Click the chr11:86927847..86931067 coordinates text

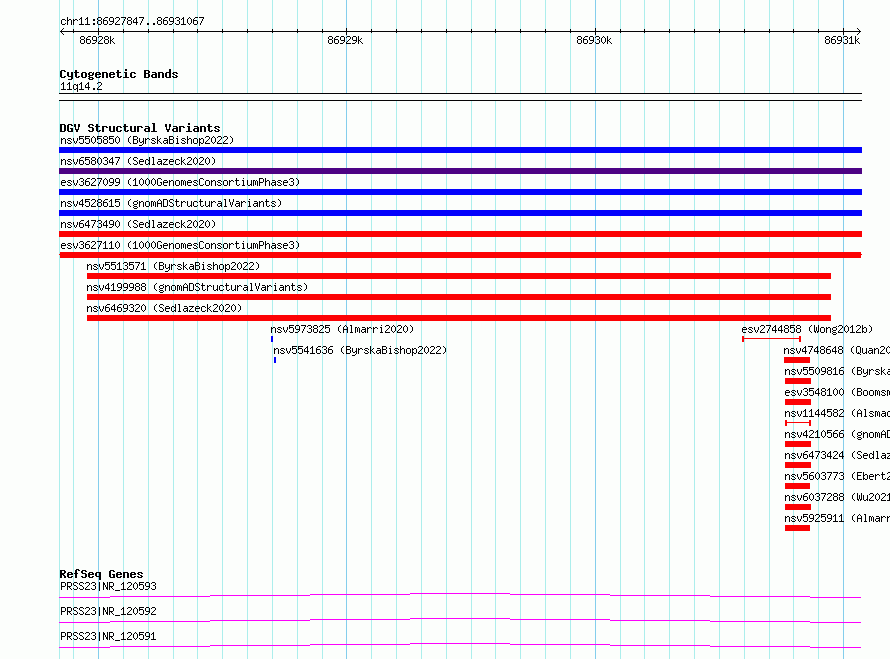pyautogui.click(x=132, y=22)
